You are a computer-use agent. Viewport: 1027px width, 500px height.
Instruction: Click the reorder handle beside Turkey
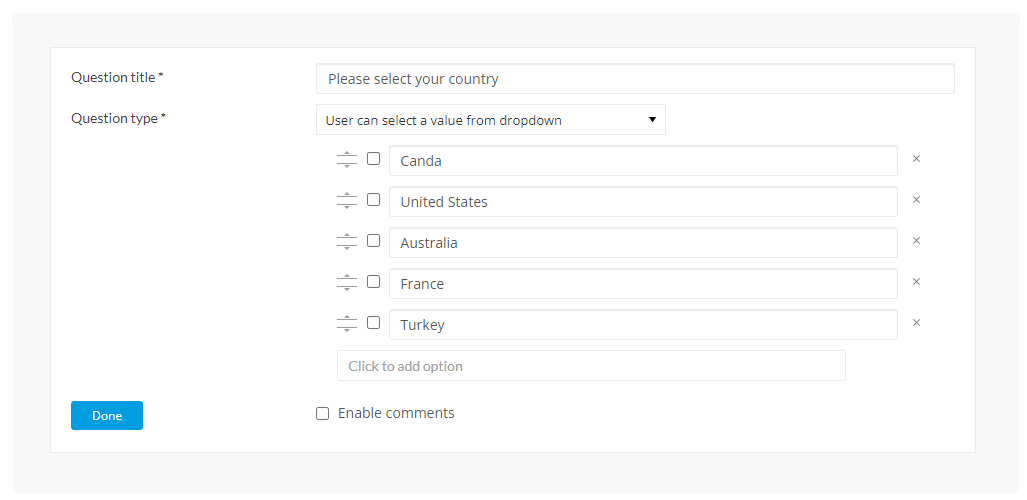[x=346, y=323]
